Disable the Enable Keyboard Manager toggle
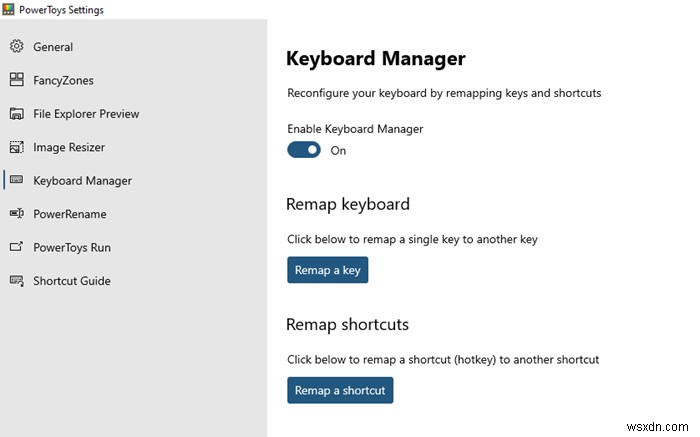This screenshot has width=700, height=437. (303, 150)
